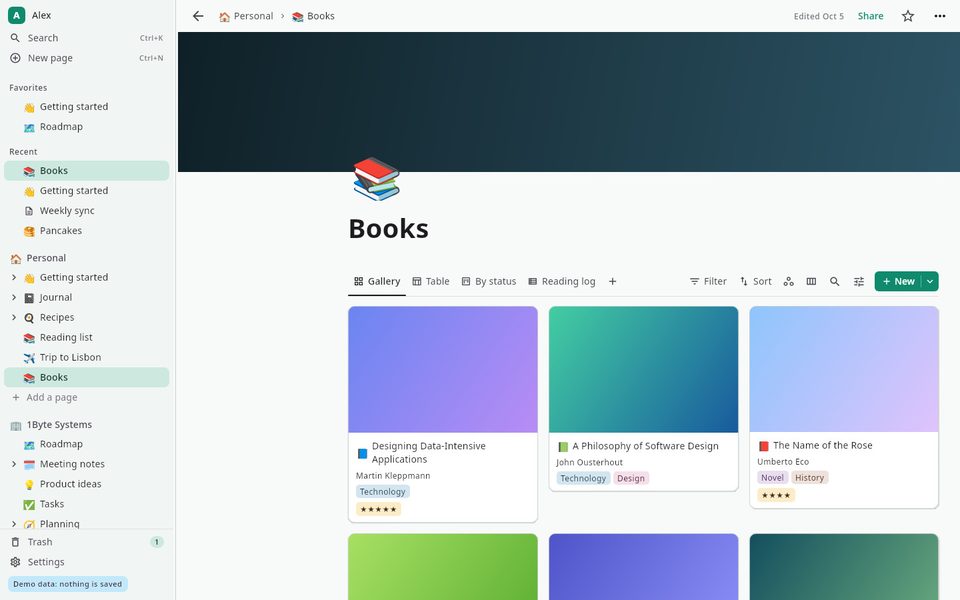Expand the Getting started page under Personal

point(14,277)
